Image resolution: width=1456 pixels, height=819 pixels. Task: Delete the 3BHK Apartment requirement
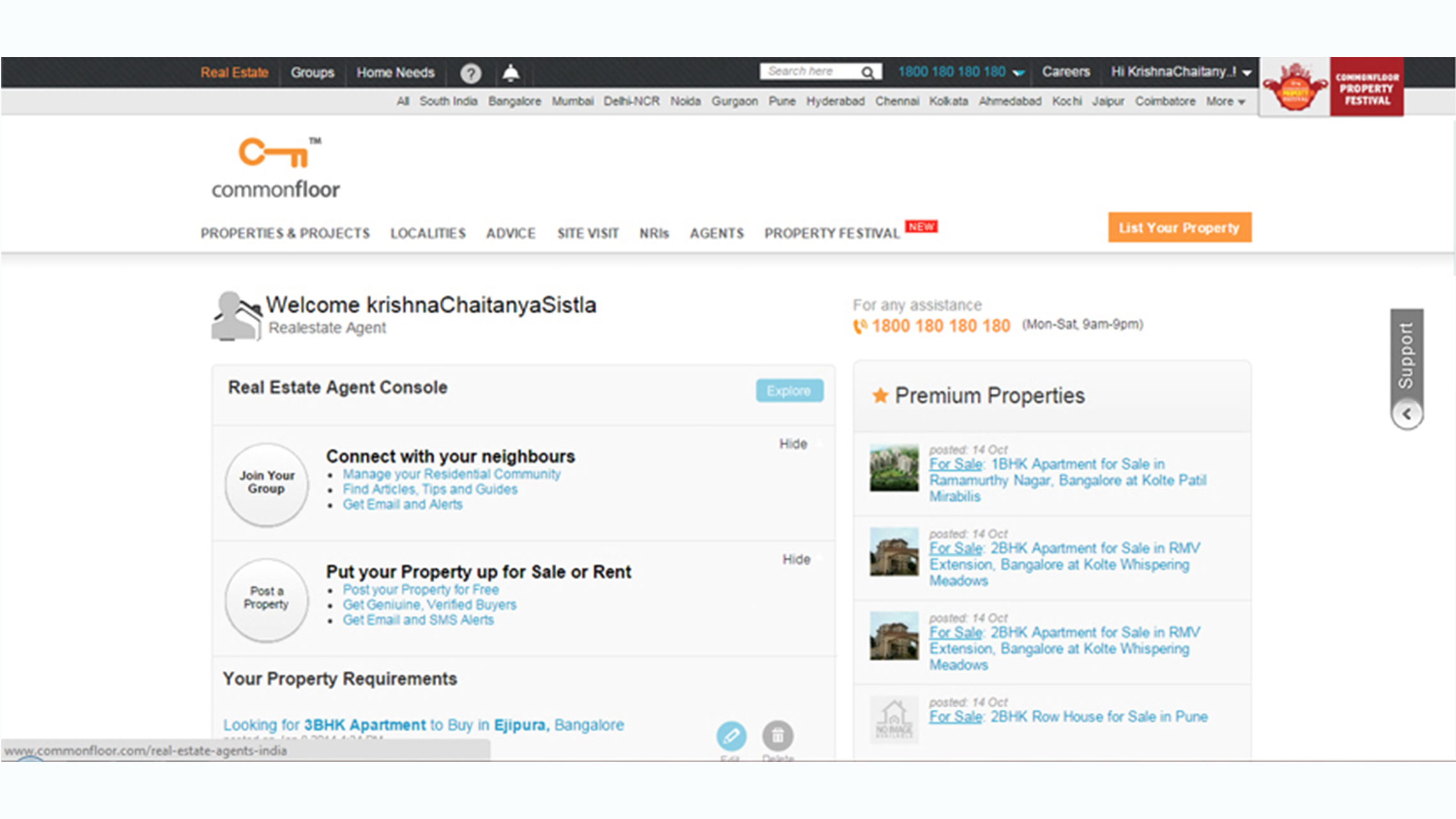click(778, 736)
